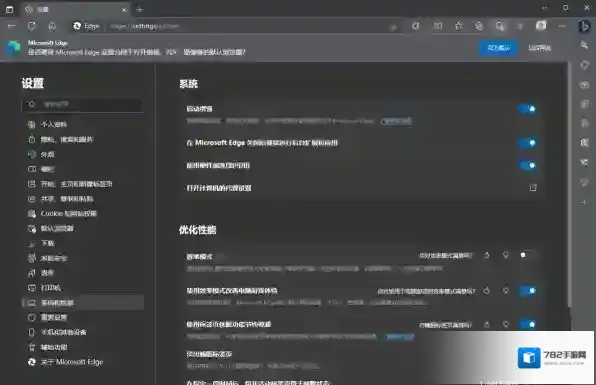Click the blue link under startup boost description
Screen dimensions: 596x385
pyautogui.click(x=396, y=122)
